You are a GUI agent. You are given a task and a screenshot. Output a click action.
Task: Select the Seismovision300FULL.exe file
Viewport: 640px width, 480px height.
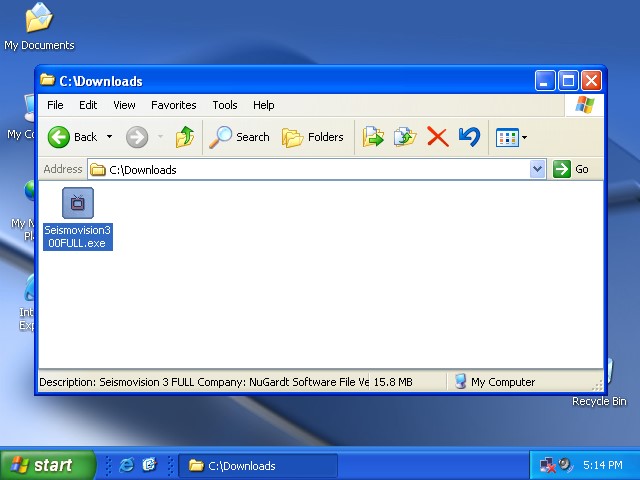tap(78, 218)
